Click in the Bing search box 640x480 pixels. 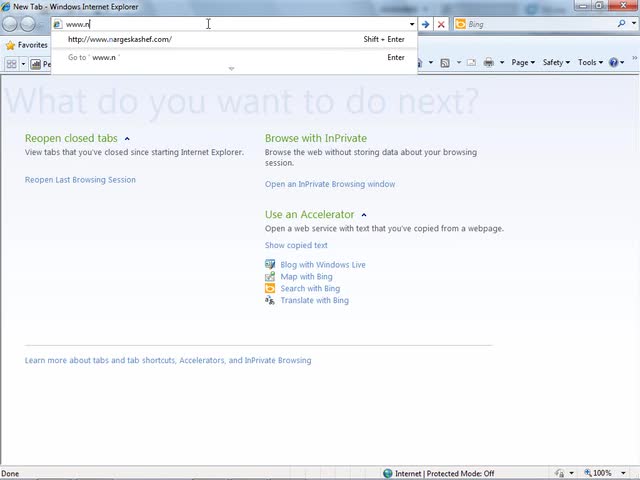(541, 24)
